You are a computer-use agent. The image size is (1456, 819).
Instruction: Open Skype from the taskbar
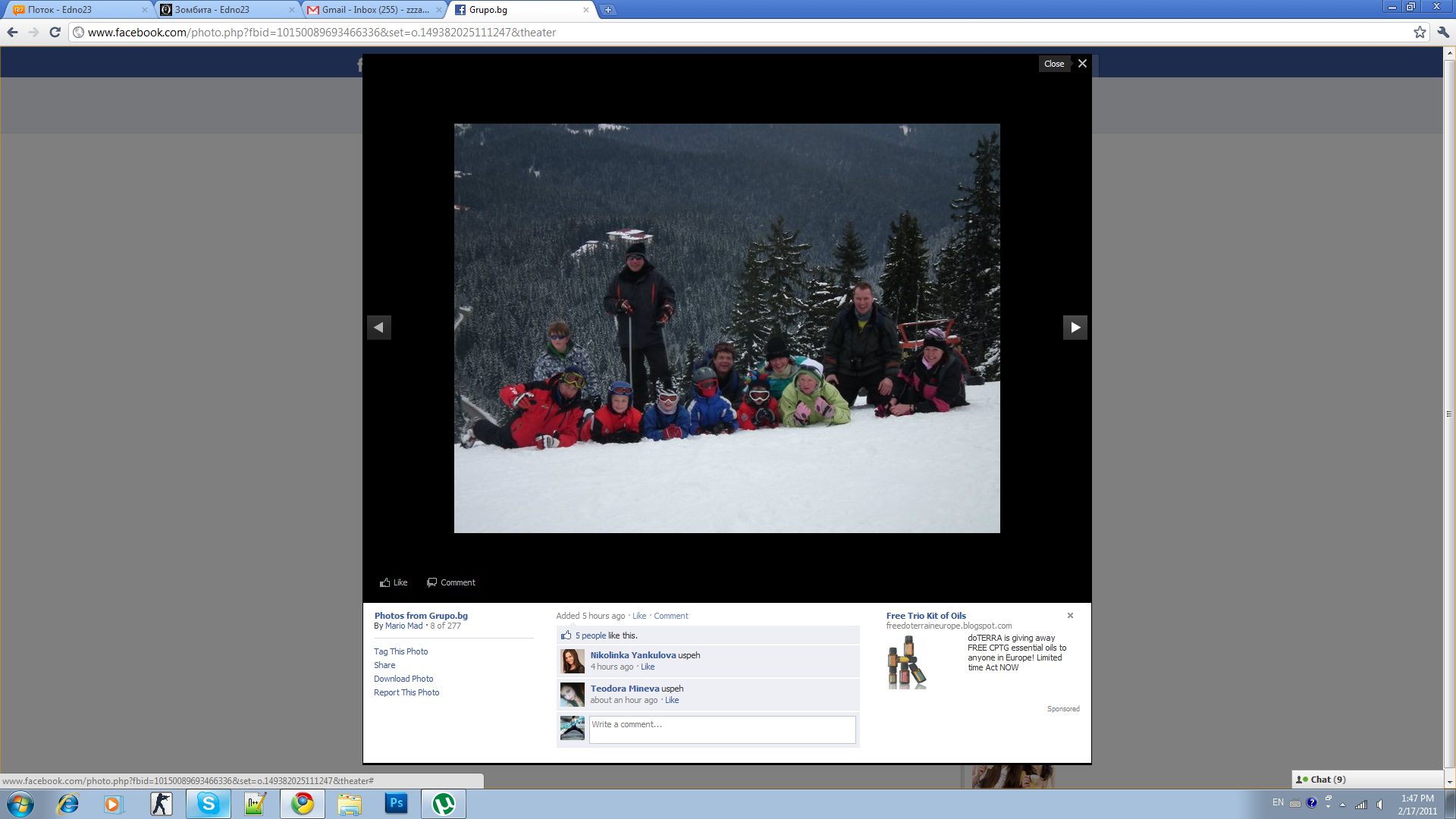209,804
